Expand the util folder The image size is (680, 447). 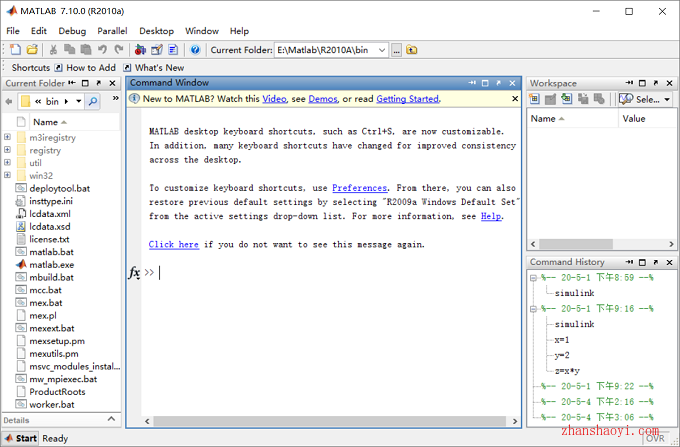point(7,162)
